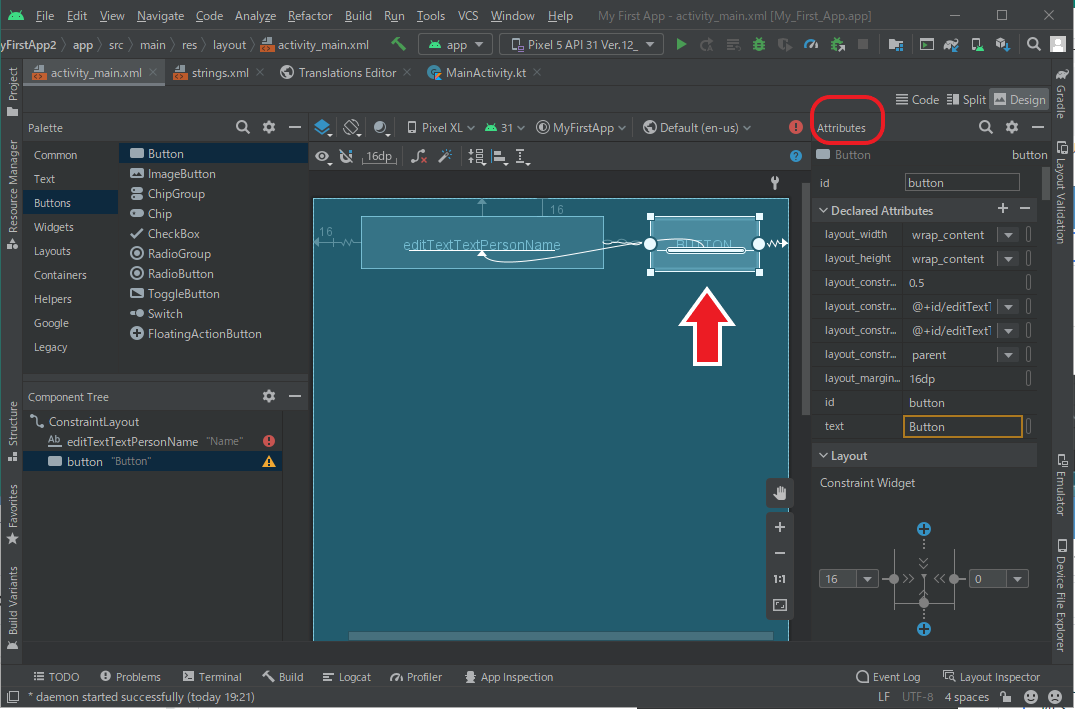
Task: Open the layout_width wrap_content dropdown
Action: click(1008, 235)
